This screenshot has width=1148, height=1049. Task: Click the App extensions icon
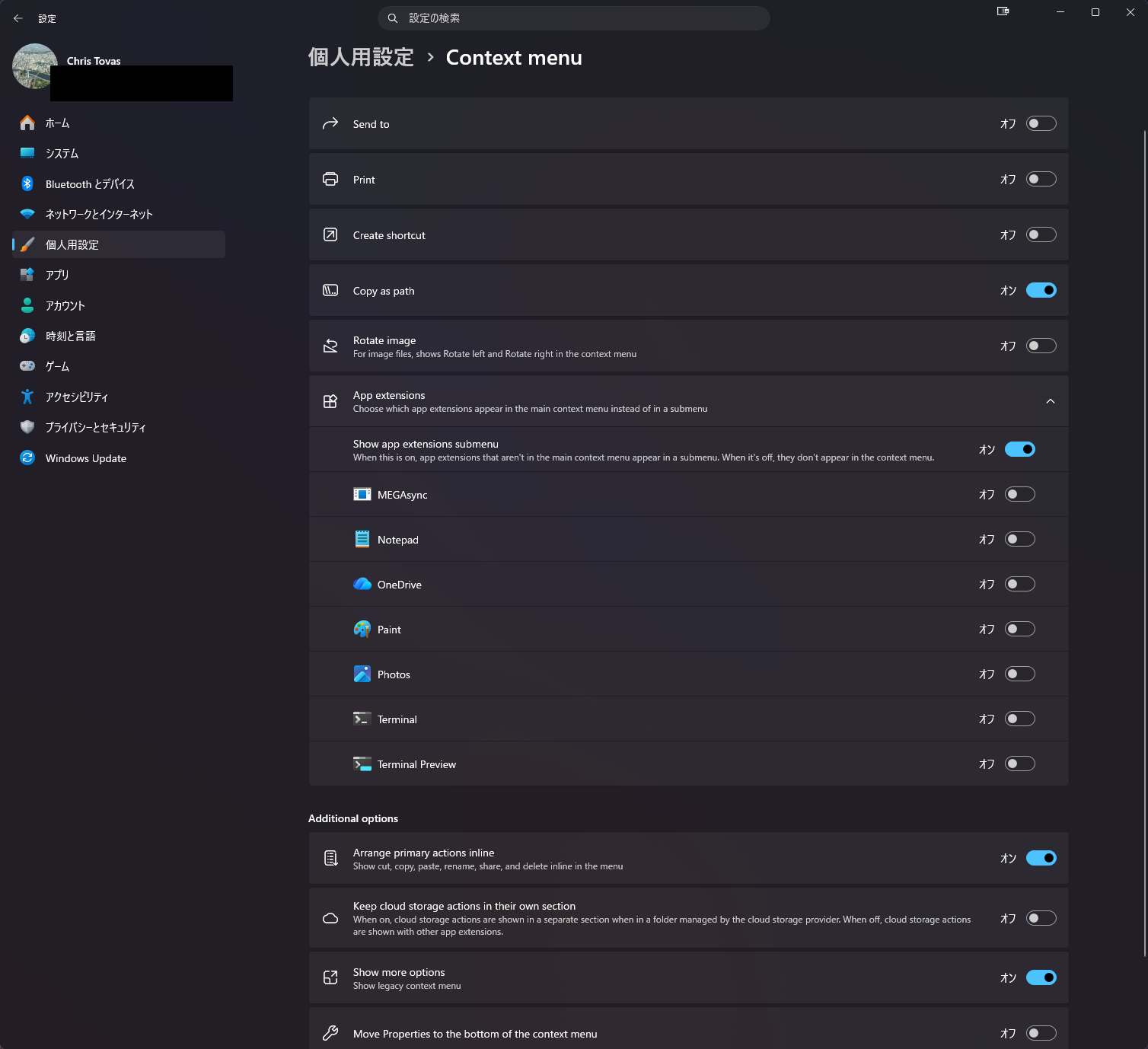330,401
